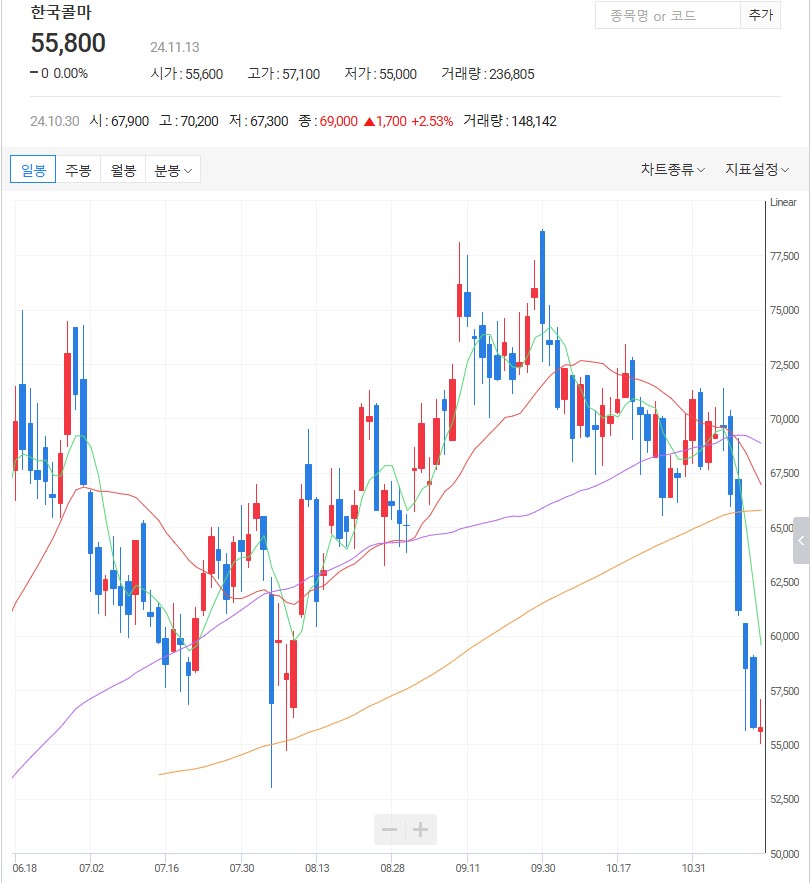Click the 추가 add button
811x883 pixels.
click(759, 16)
